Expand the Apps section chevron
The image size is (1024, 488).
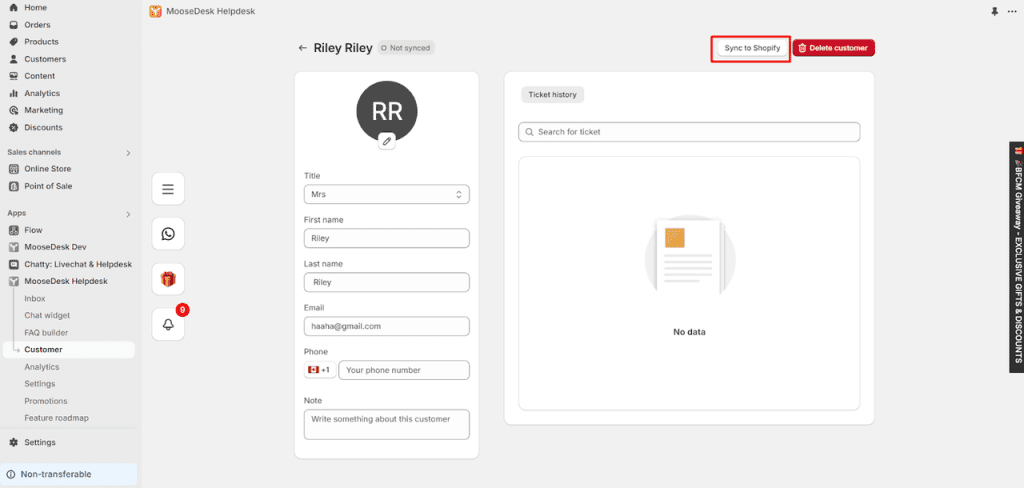(128, 214)
